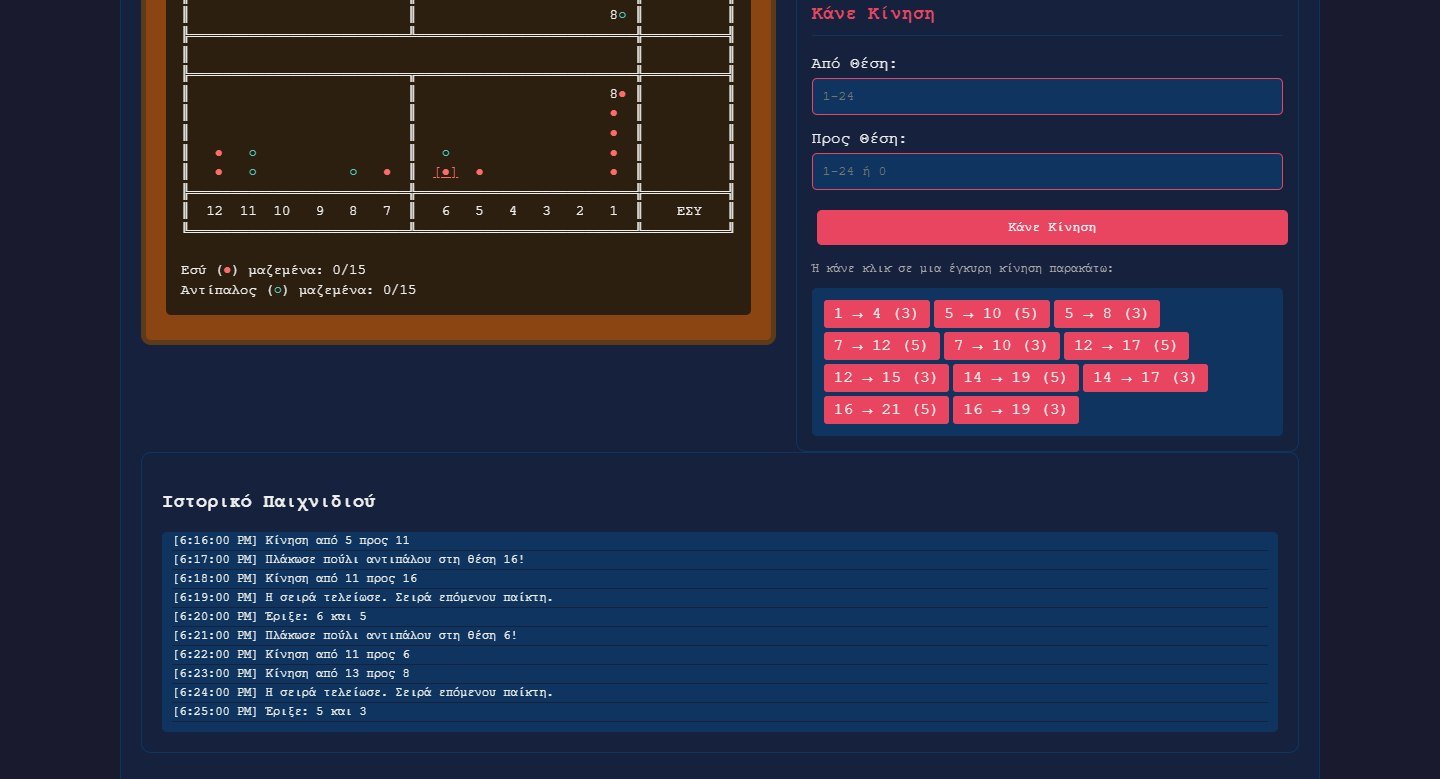Image resolution: width=1440 pixels, height=779 pixels.
Task: Select the 12 → 15 (3) move
Action: [886, 378]
